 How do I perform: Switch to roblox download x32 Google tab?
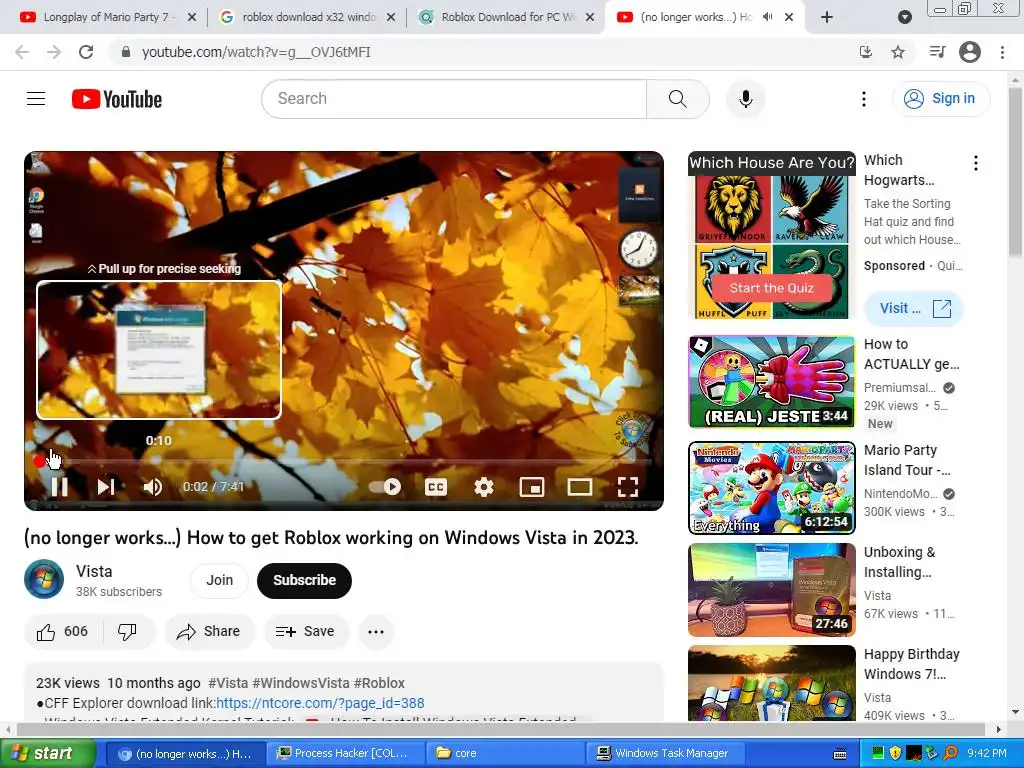coord(307,18)
